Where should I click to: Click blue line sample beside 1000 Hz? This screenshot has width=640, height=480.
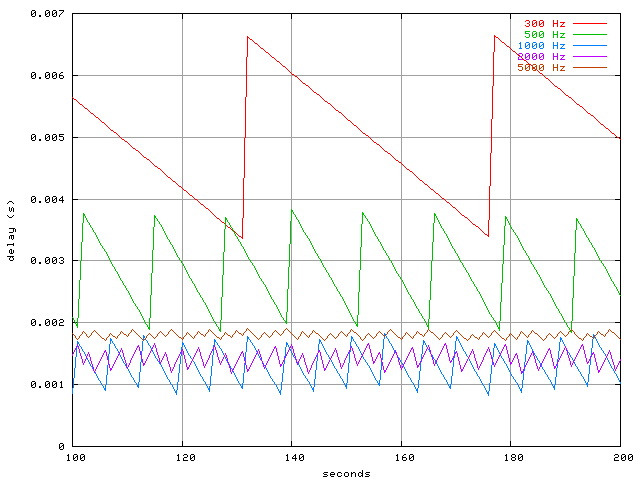tap(591, 46)
